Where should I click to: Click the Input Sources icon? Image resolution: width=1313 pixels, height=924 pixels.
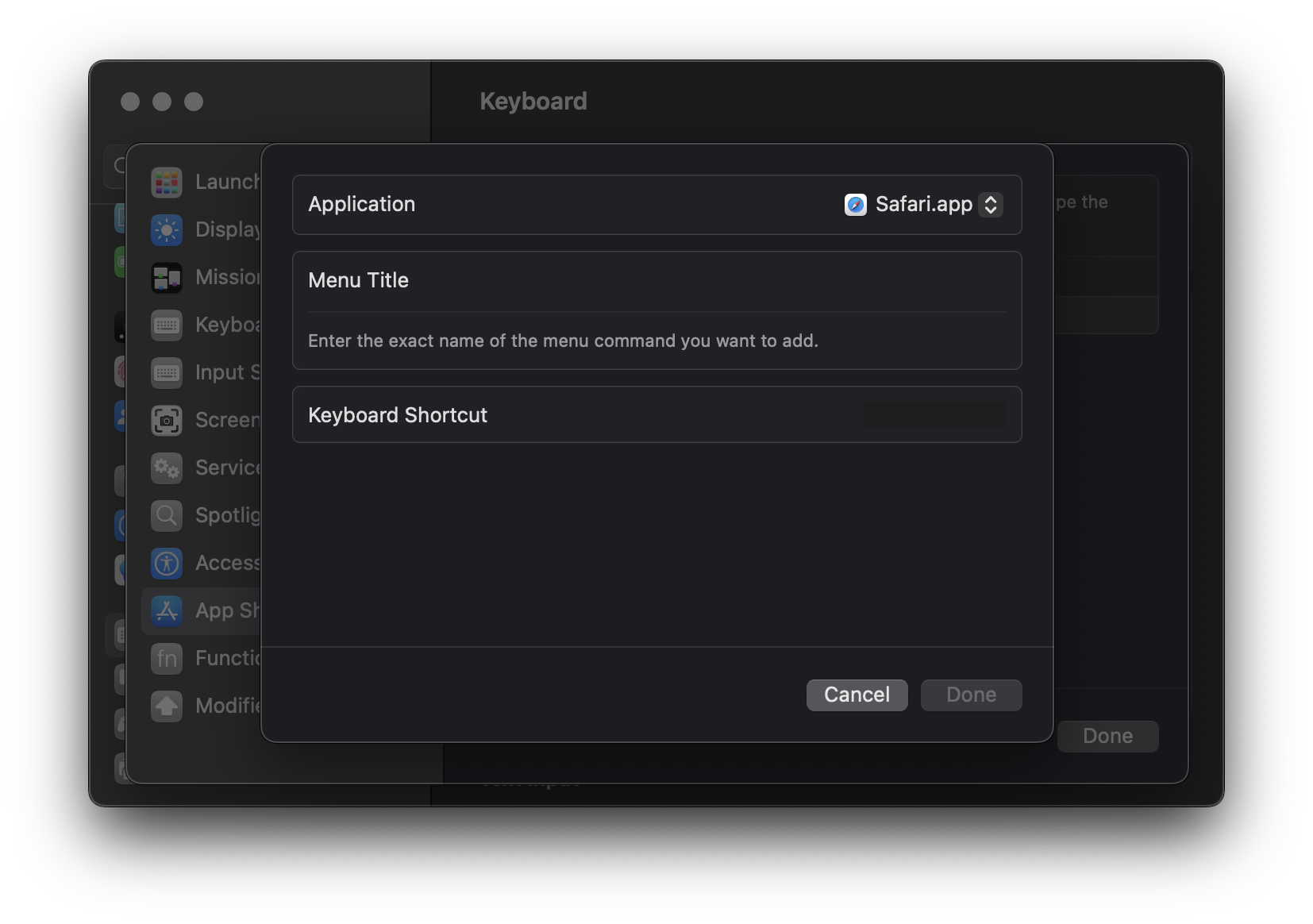(167, 373)
